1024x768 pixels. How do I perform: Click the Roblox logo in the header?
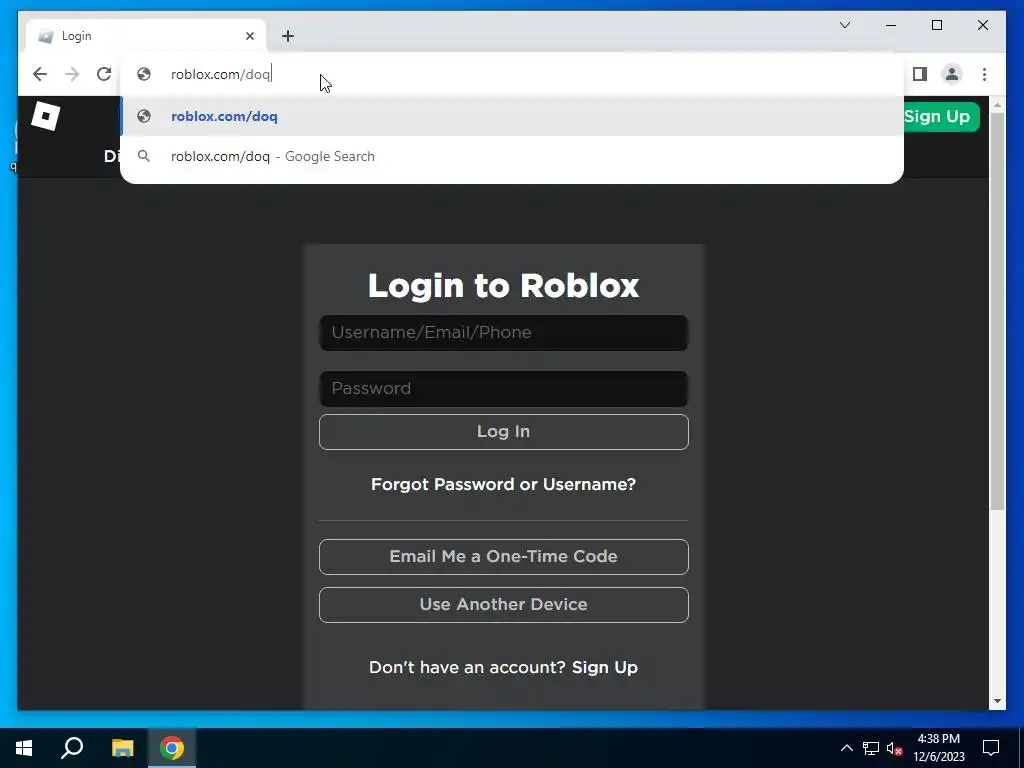pos(46,116)
